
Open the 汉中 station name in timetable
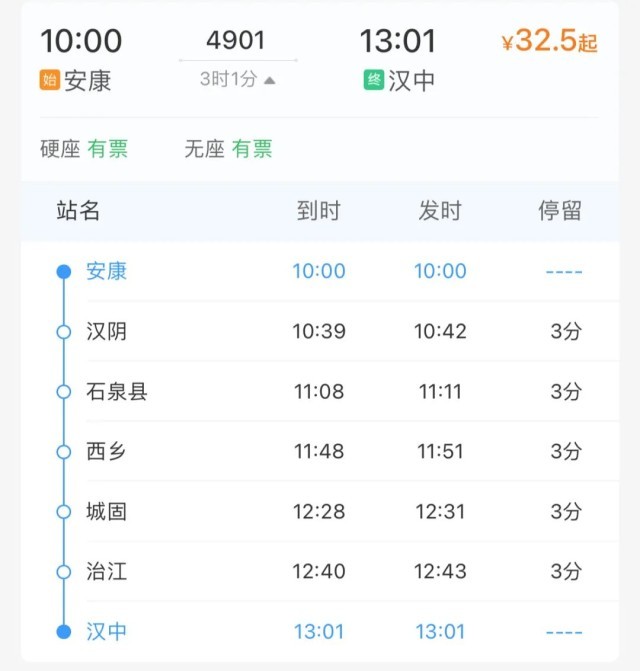tap(106, 631)
